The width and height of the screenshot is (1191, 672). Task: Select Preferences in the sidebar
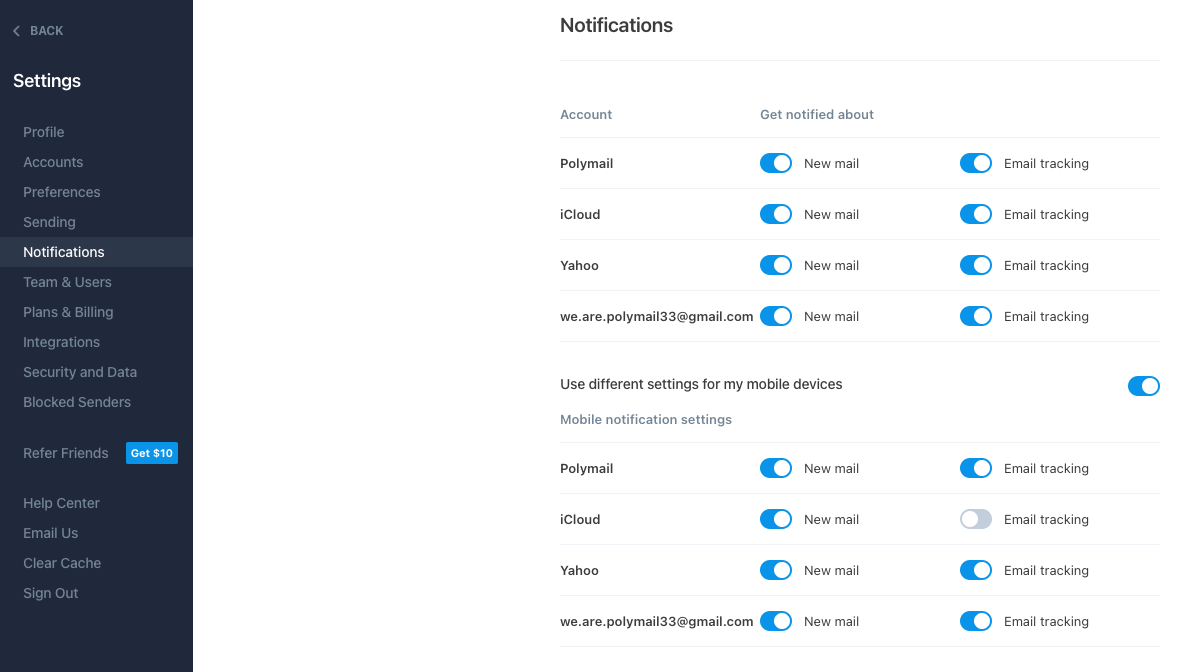pyautogui.click(x=62, y=192)
